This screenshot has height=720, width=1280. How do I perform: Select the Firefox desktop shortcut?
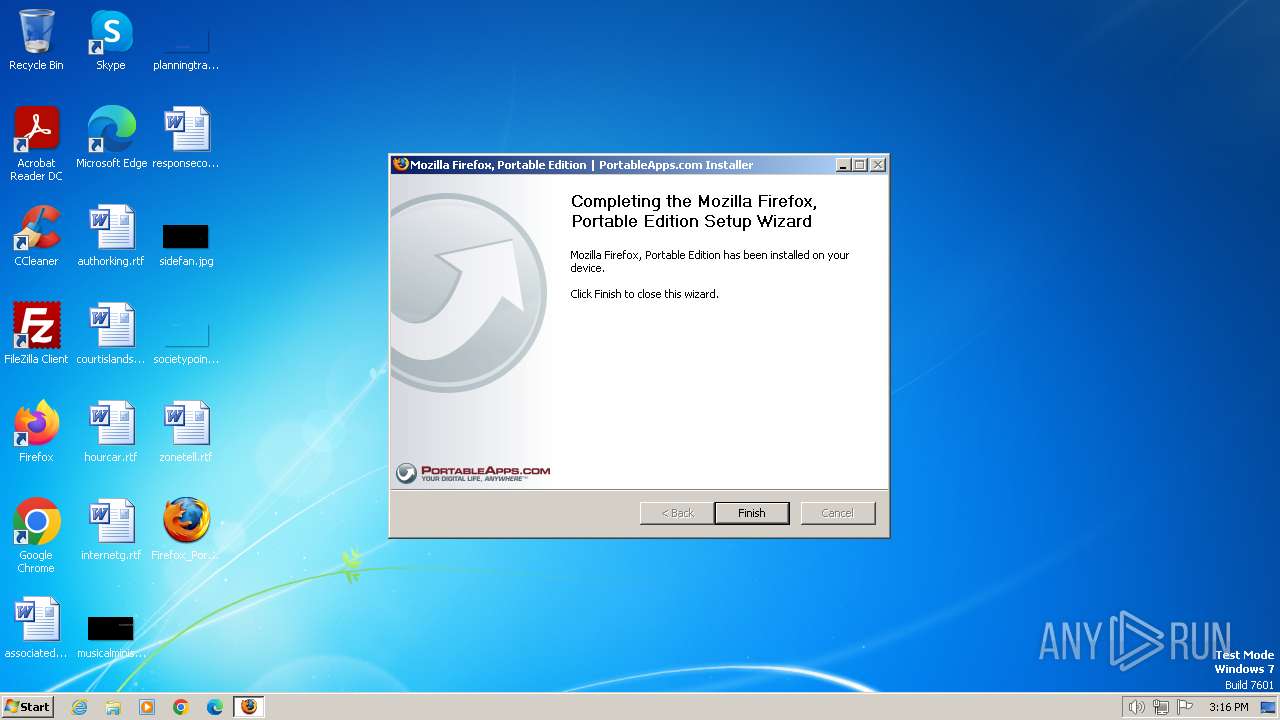(x=36, y=432)
